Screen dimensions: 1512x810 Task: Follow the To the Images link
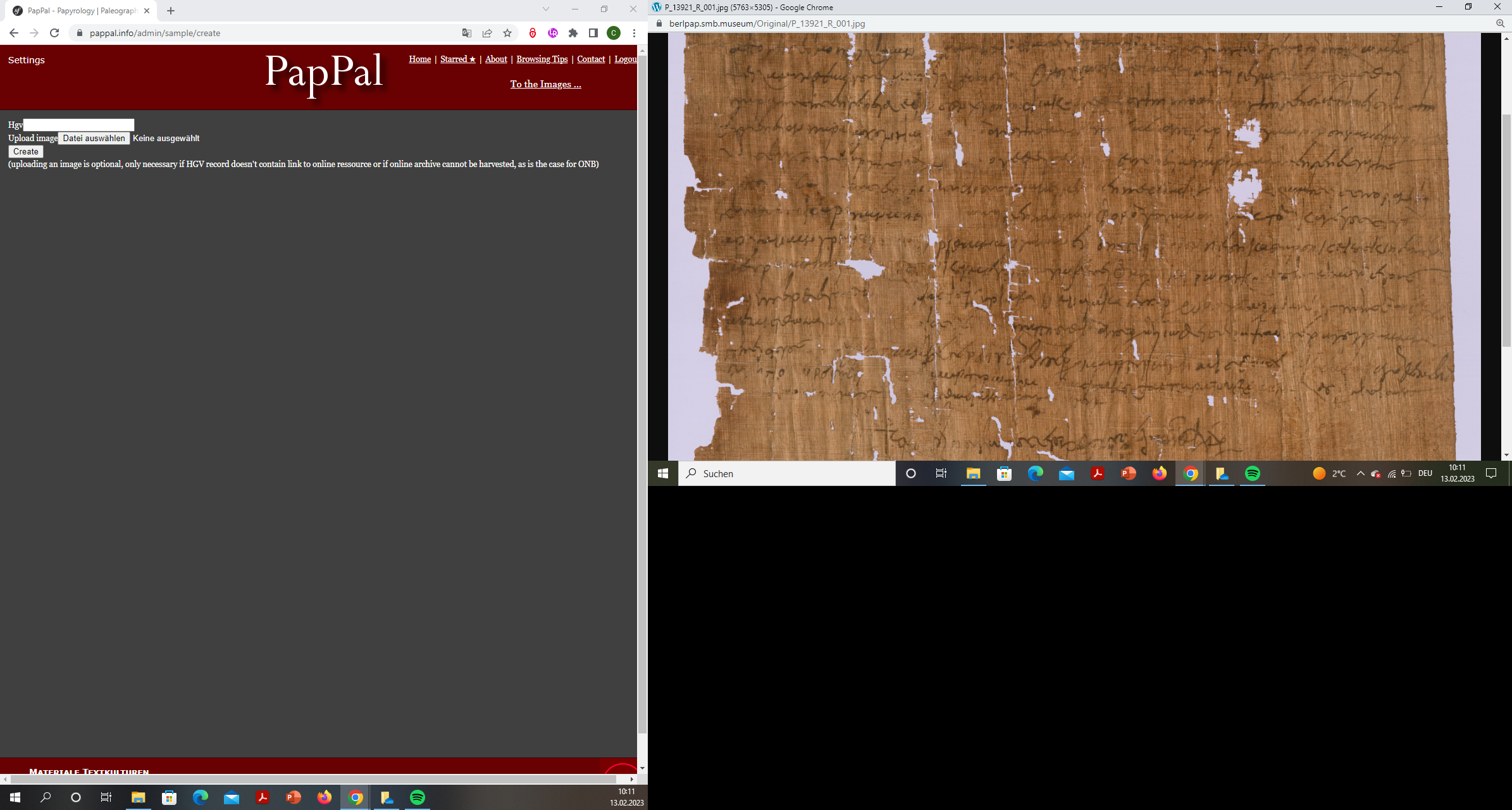tap(546, 84)
